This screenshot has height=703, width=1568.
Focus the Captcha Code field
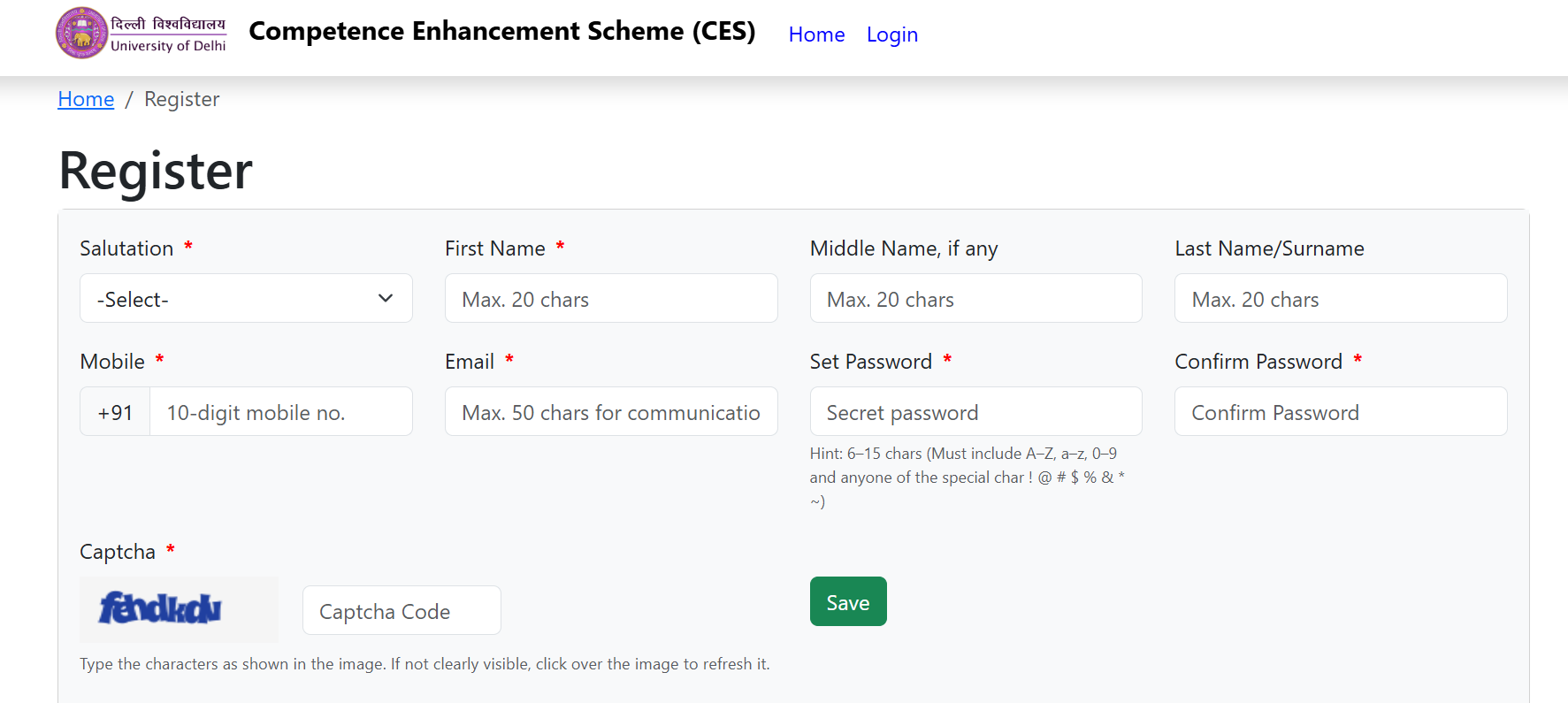402,610
